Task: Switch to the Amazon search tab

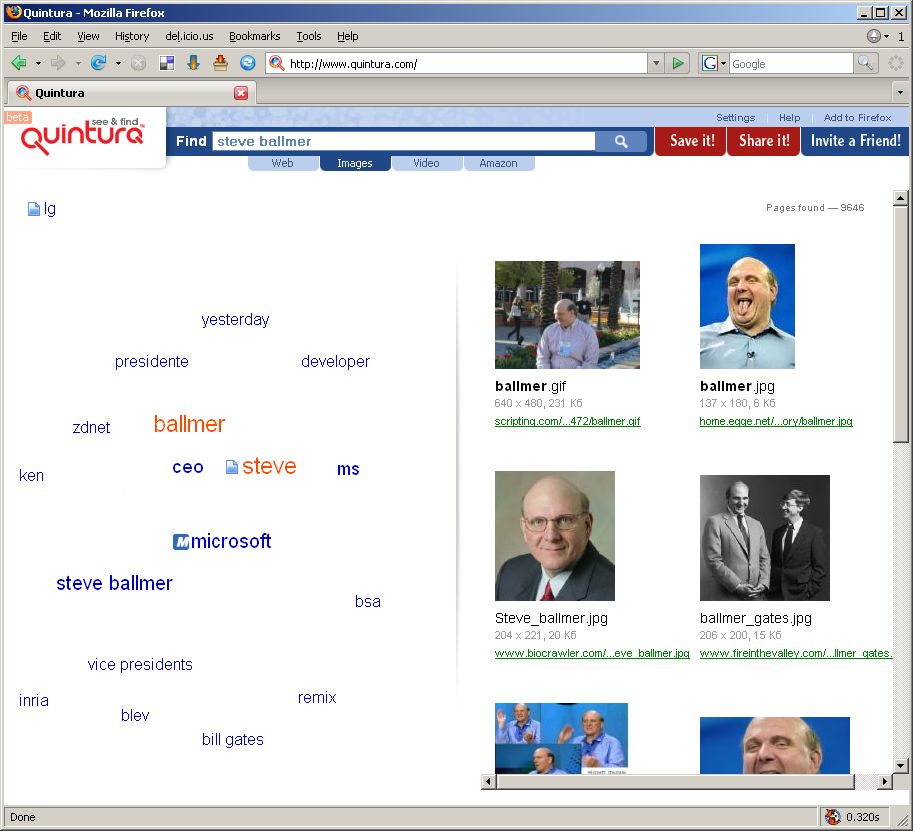Action: tap(499, 163)
